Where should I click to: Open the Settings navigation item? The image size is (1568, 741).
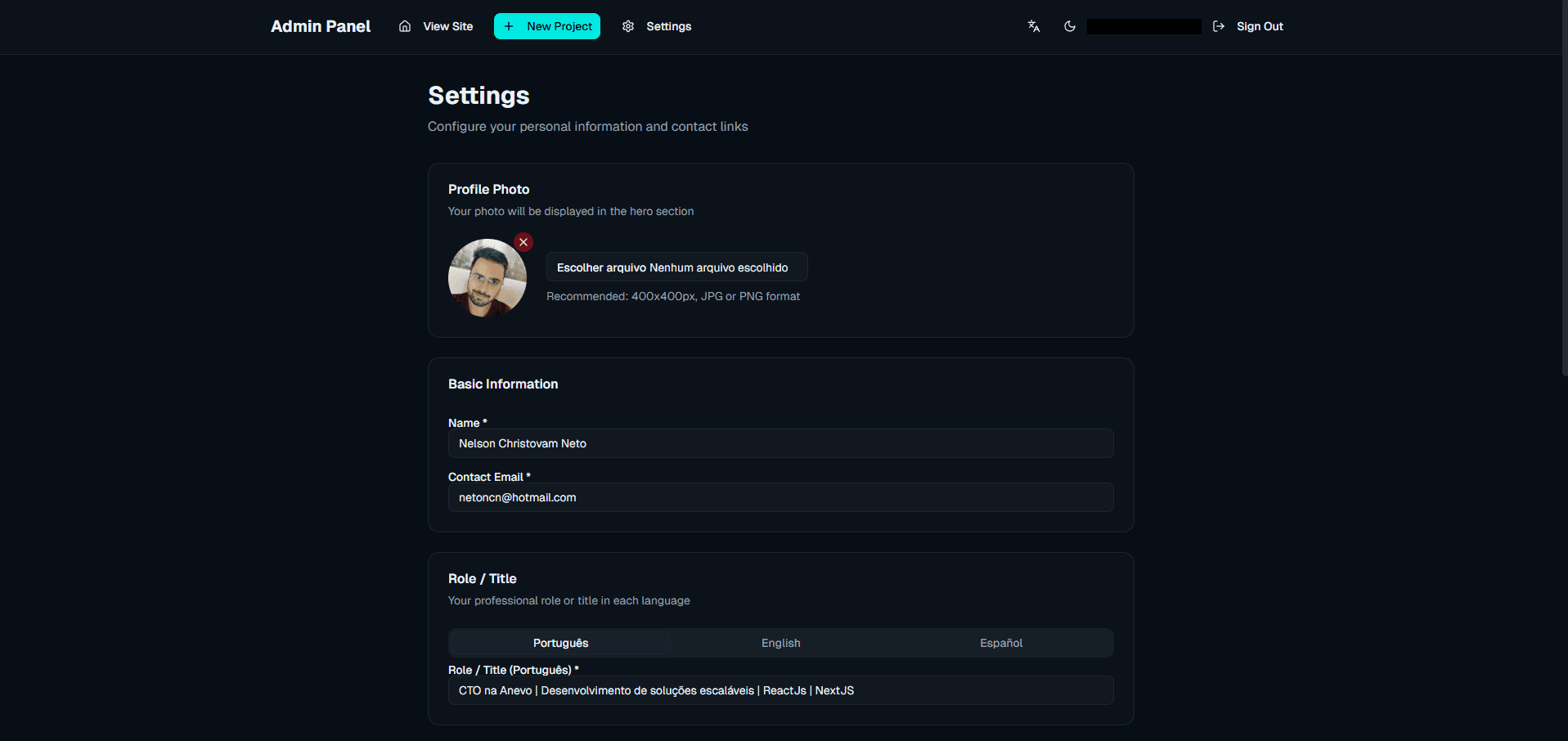pos(668,26)
